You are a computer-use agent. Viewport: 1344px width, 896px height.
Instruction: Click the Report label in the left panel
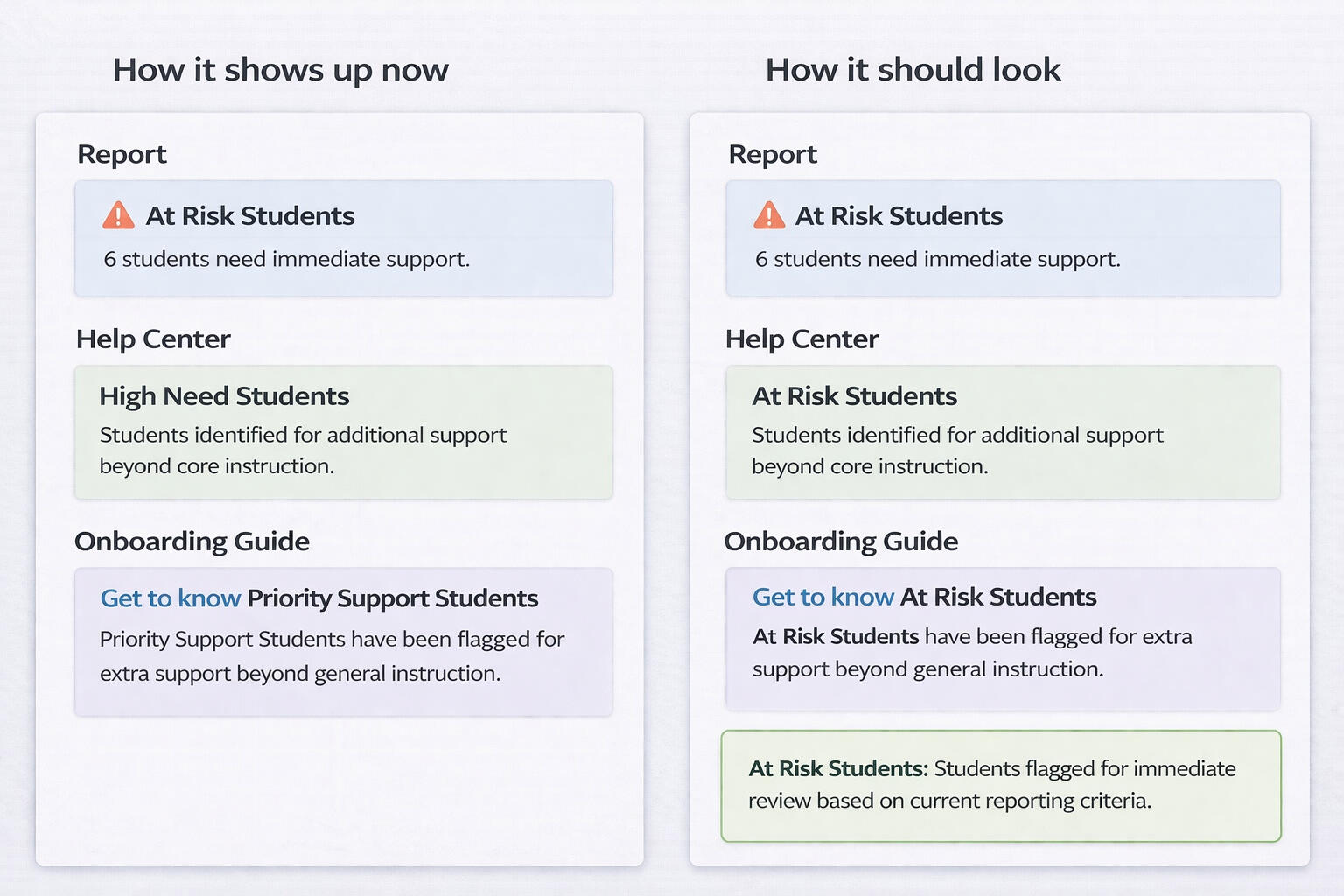[x=122, y=155]
